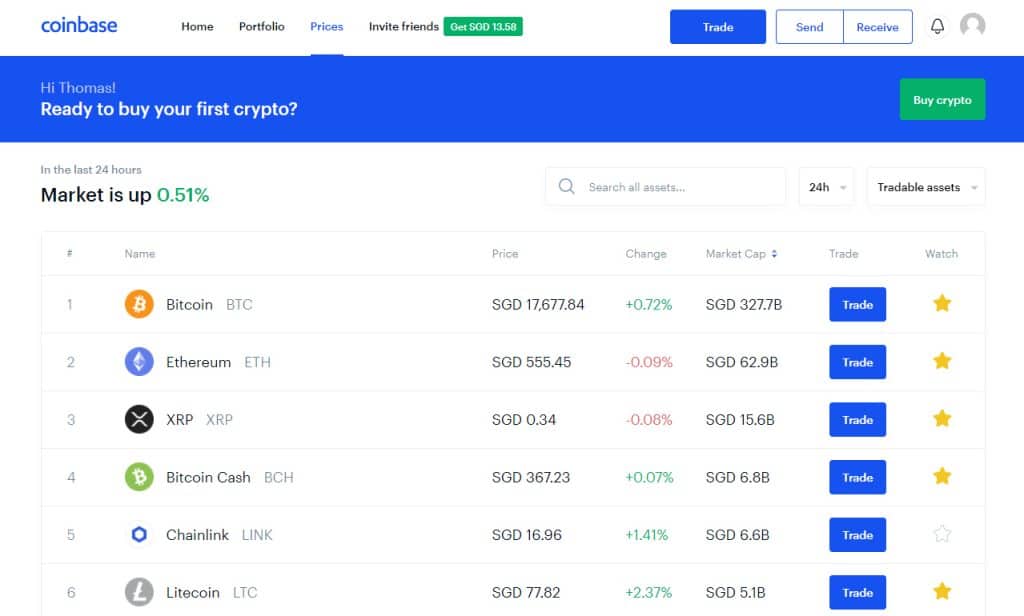Click the 0.51% market change figure
The width and height of the screenshot is (1024, 616).
click(183, 195)
